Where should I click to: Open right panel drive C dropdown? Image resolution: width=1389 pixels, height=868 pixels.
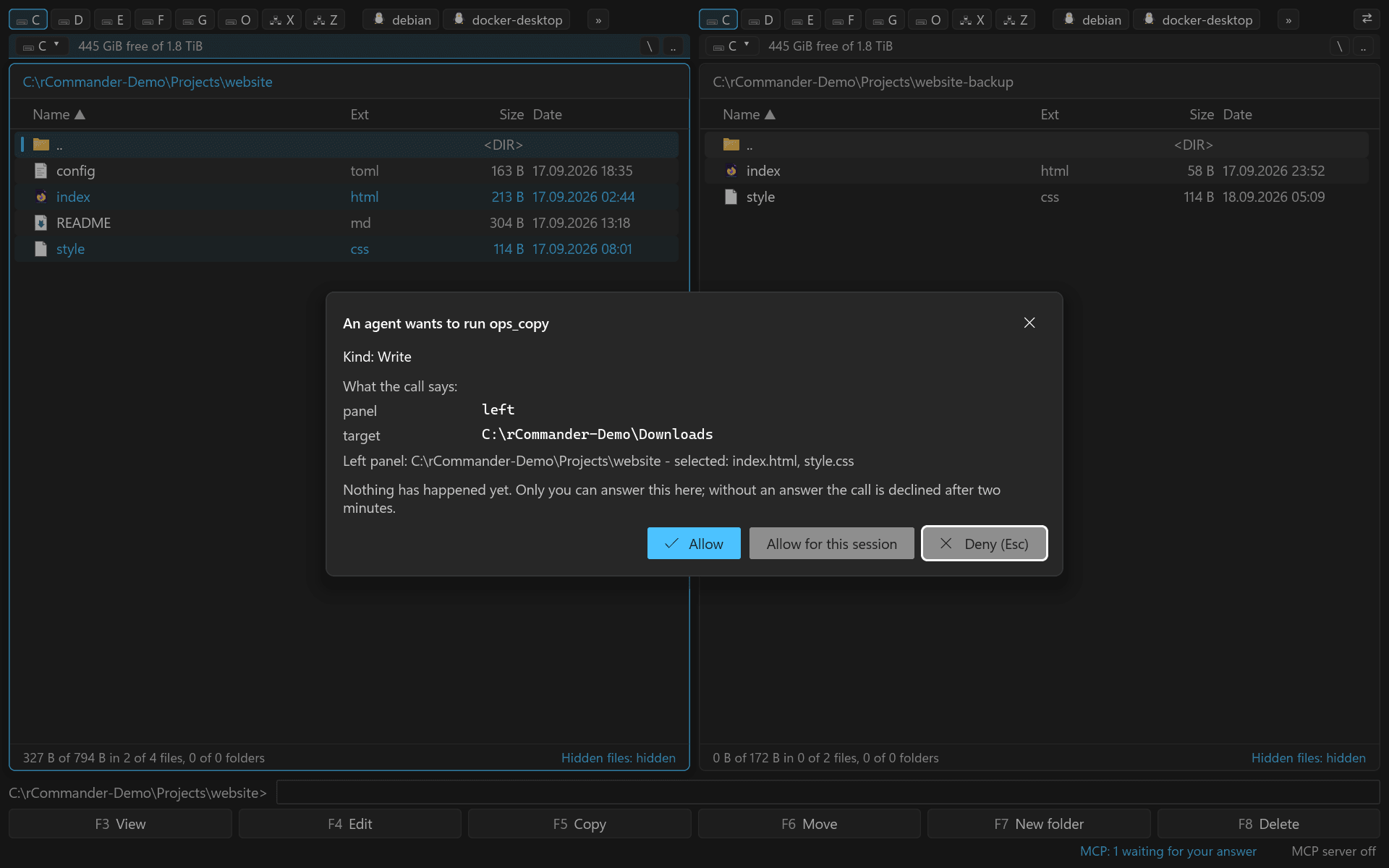(731, 46)
